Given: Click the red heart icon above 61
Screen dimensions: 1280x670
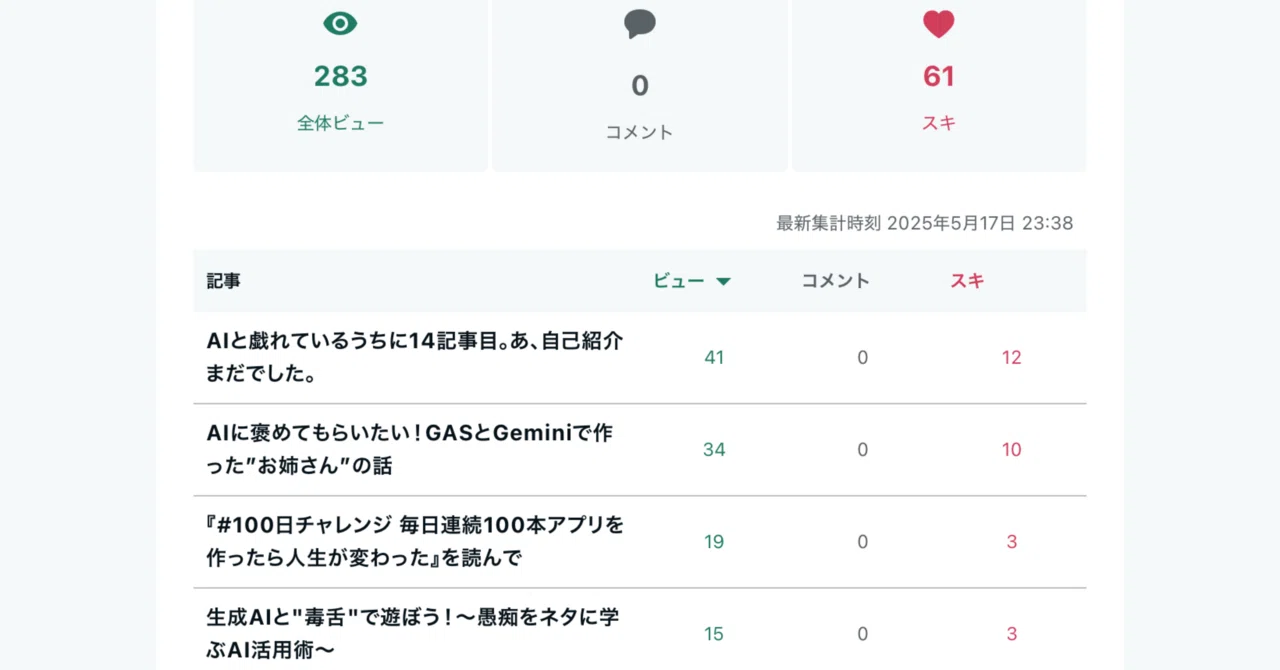Looking at the screenshot, I should tap(939, 24).
